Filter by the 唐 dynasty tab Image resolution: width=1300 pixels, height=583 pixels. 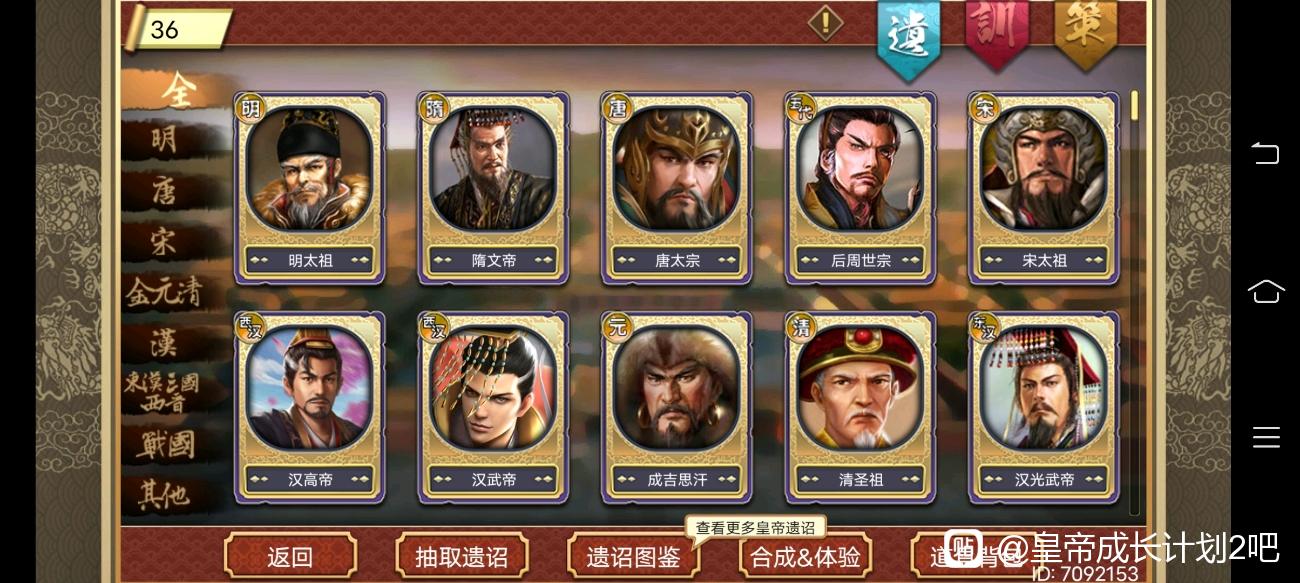pyautogui.click(x=165, y=191)
